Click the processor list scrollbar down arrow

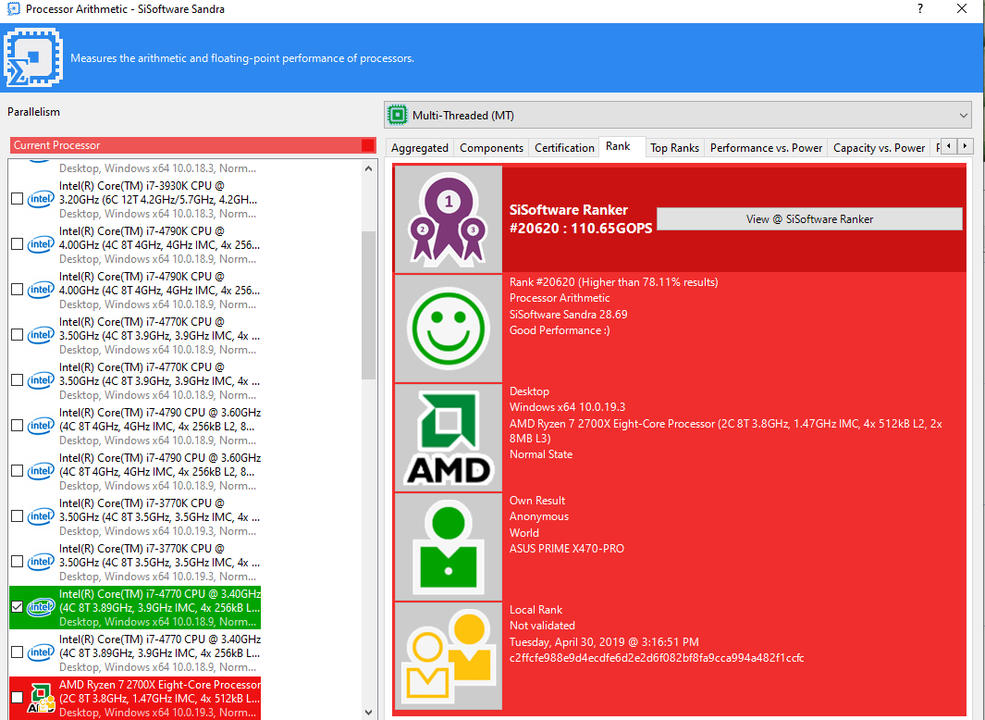[369, 712]
